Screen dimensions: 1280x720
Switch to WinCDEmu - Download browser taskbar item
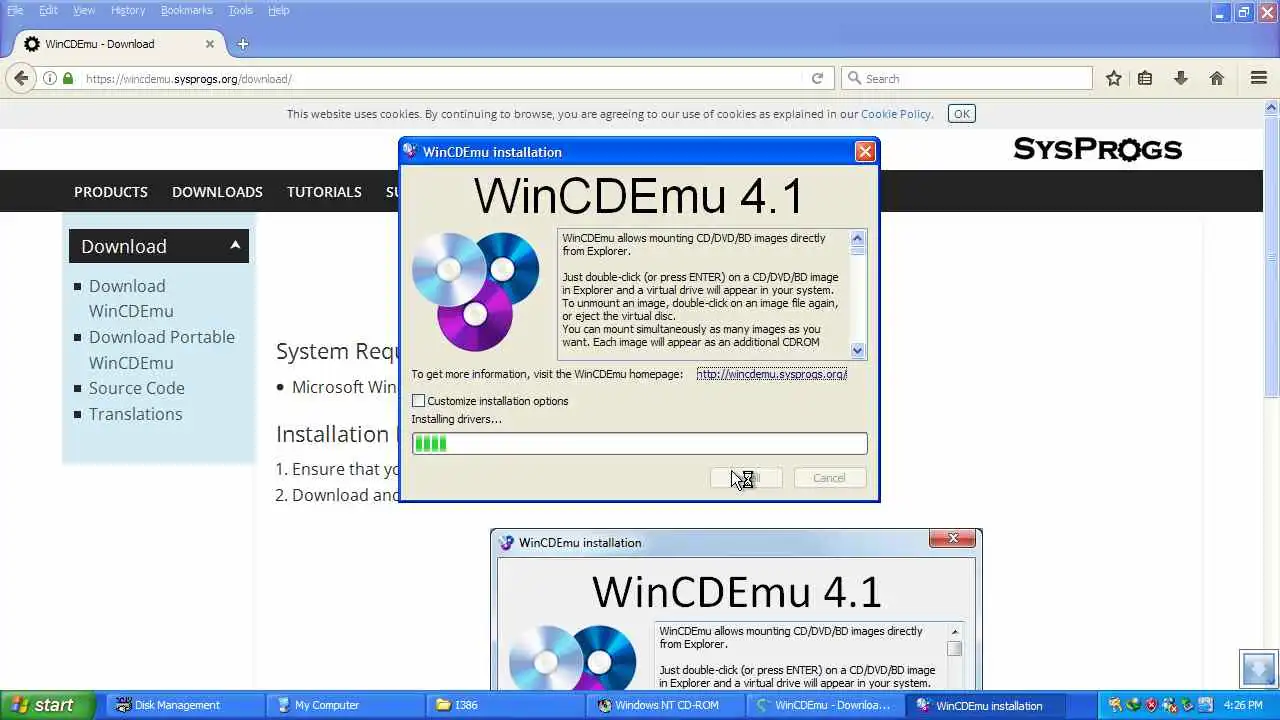pos(825,705)
